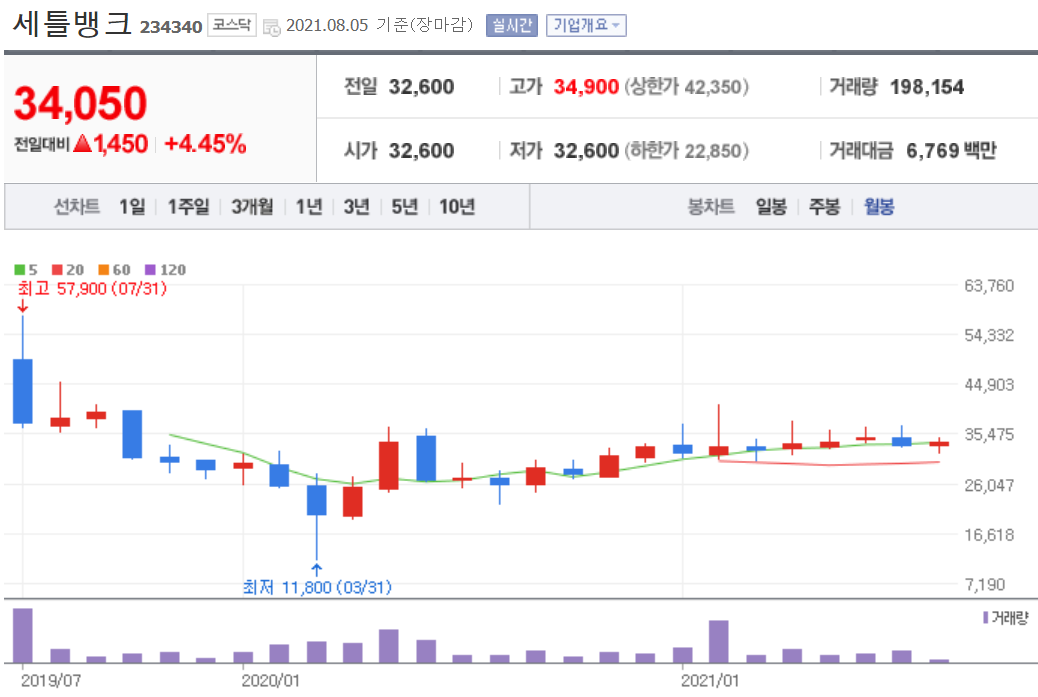Click the orange 60 moving average swatch
The image size is (1038, 697).
104,269
